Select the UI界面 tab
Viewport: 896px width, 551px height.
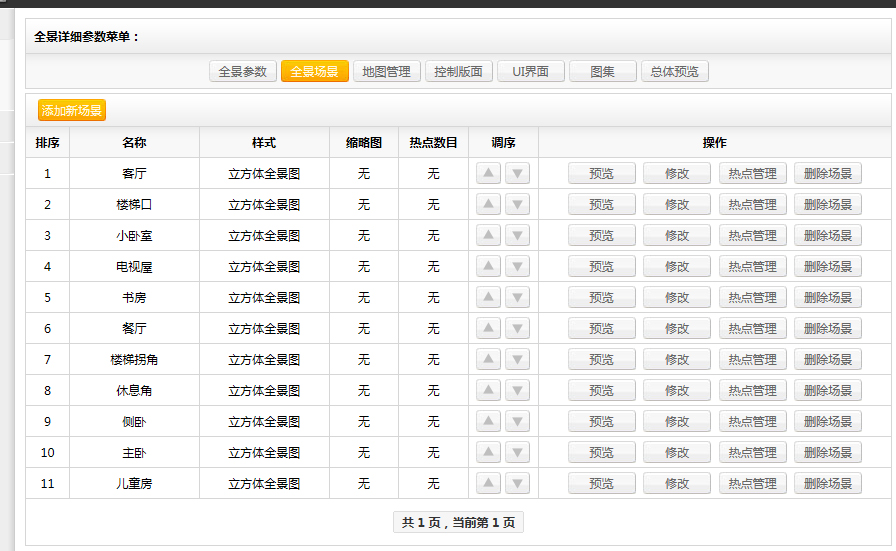point(531,72)
